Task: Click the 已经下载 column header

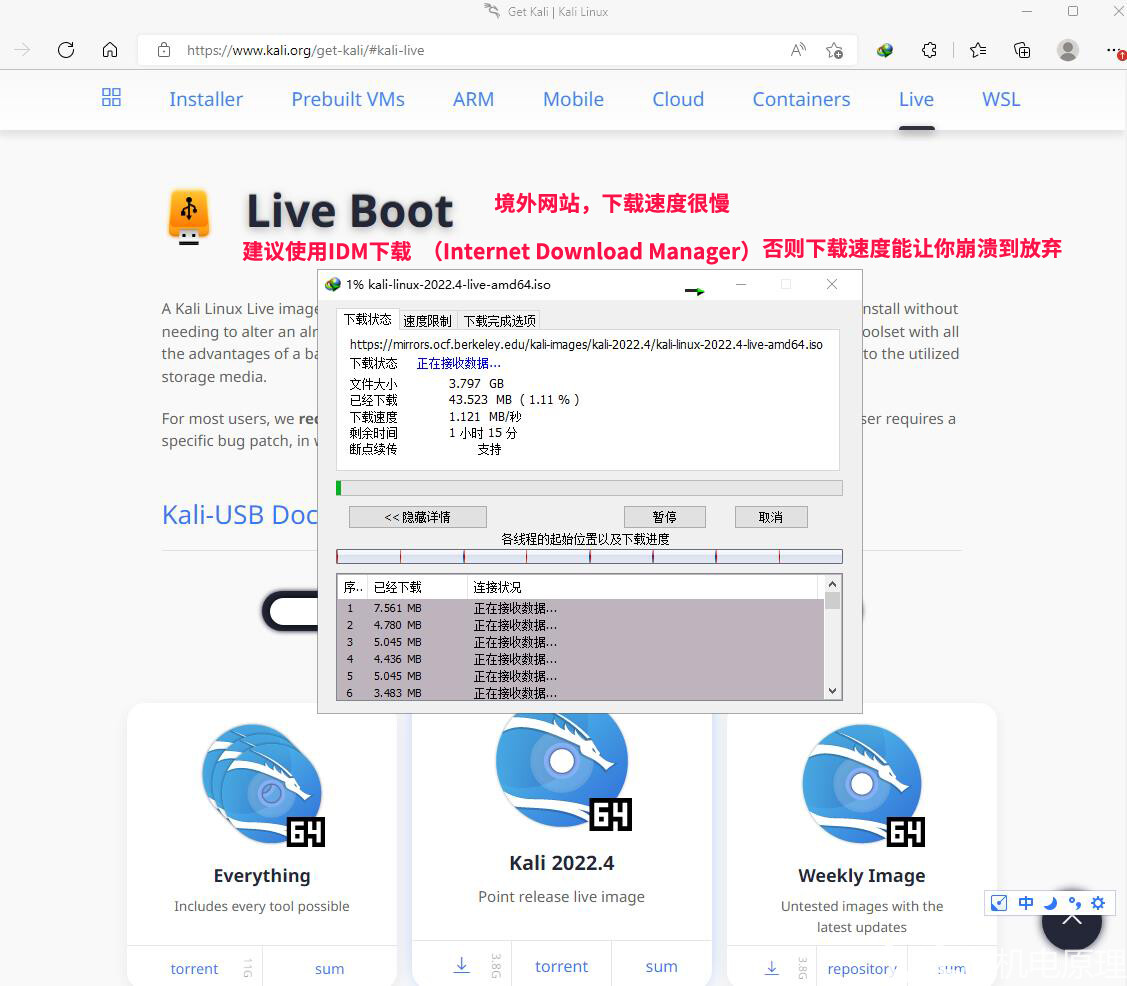Action: point(417,587)
